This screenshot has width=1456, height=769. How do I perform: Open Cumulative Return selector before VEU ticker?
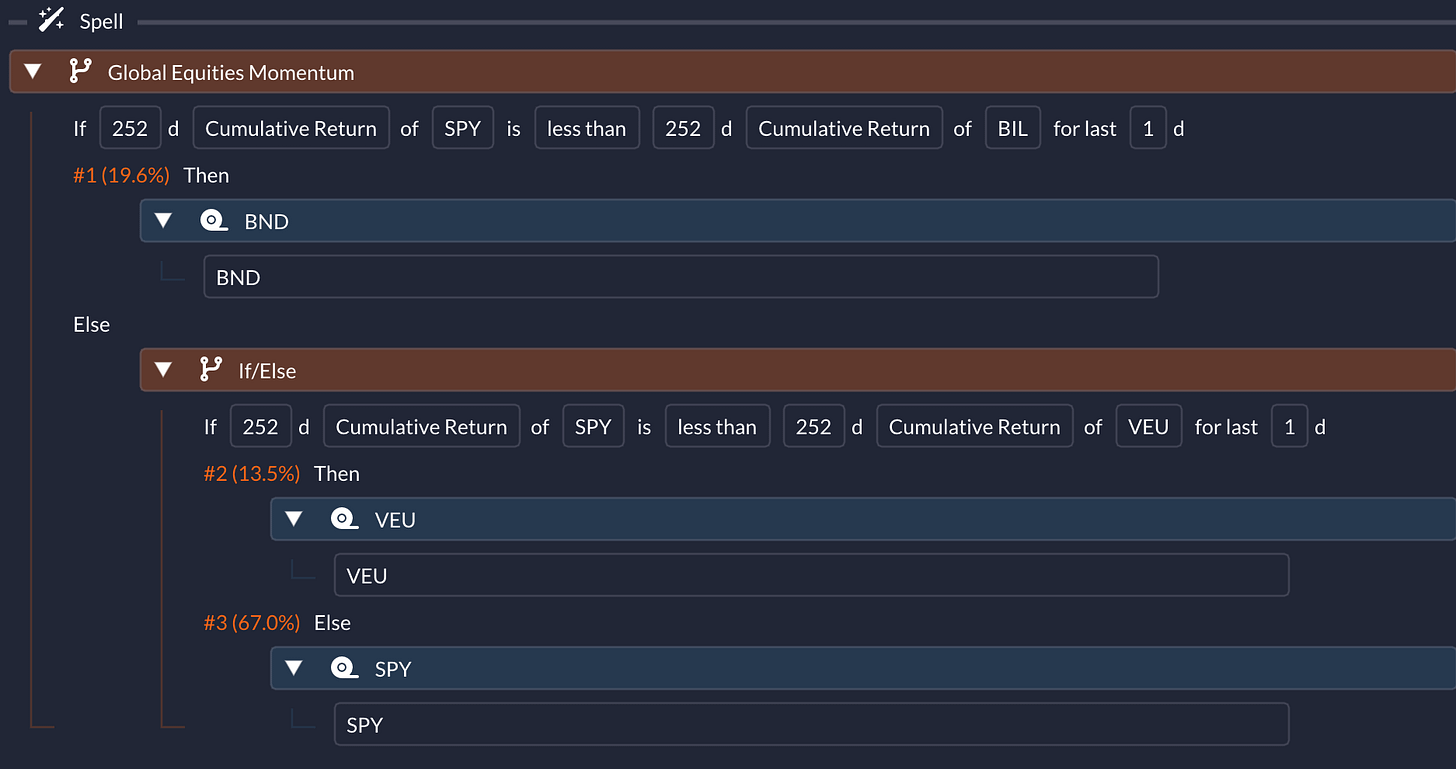pyautogui.click(x=975, y=426)
